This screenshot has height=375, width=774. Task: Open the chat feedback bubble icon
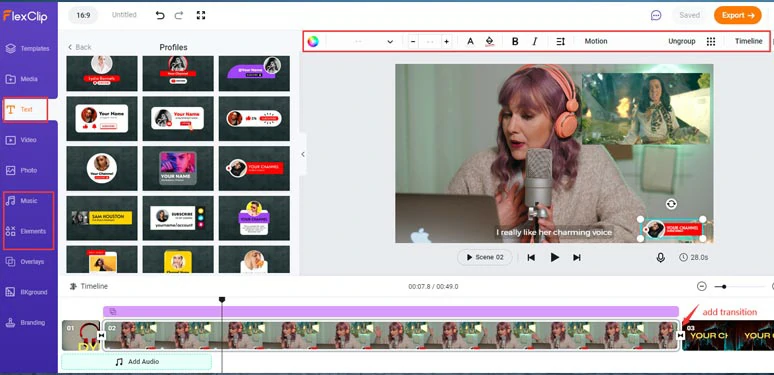[x=656, y=15]
